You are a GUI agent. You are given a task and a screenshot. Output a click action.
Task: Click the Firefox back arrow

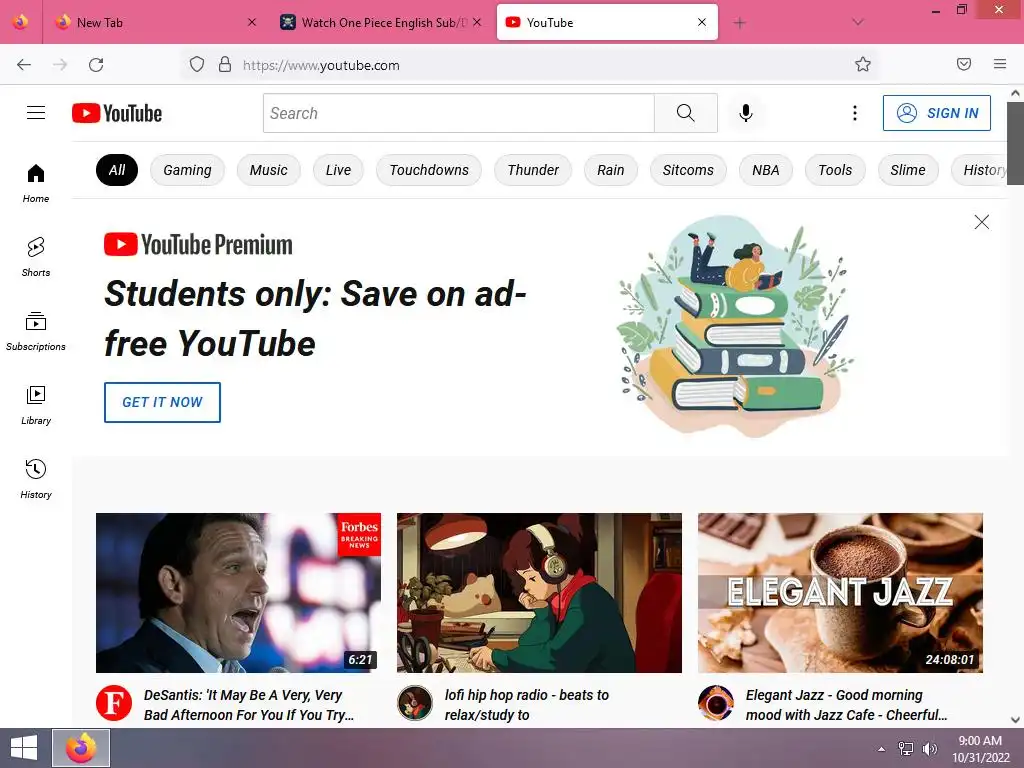tap(24, 65)
